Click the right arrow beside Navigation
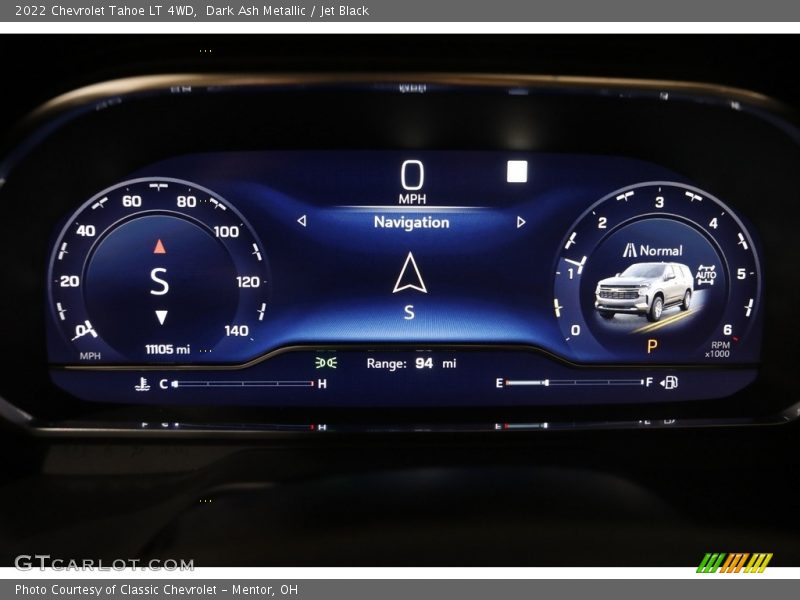The width and height of the screenshot is (800, 600). pos(521,222)
